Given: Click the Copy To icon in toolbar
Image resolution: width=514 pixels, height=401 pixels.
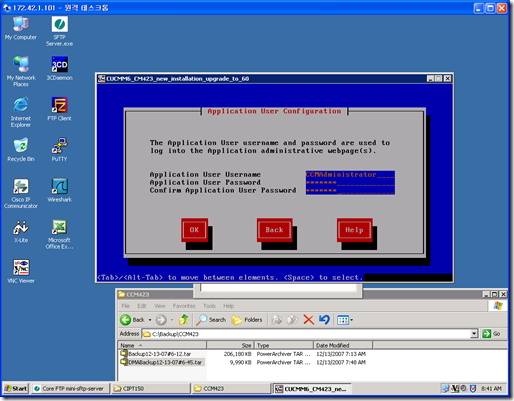Looking at the screenshot, I should (x=292, y=320).
